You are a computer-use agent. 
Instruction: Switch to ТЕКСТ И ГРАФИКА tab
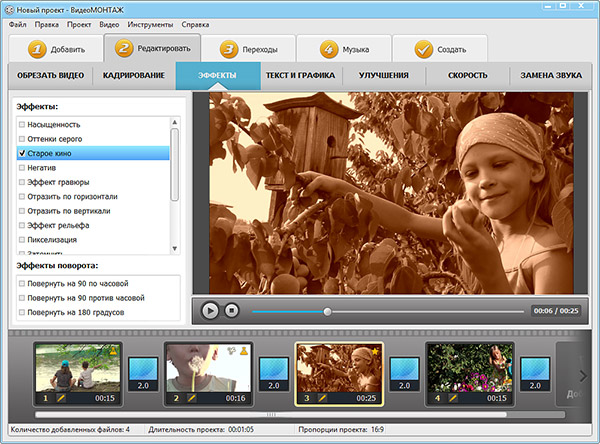coord(300,75)
